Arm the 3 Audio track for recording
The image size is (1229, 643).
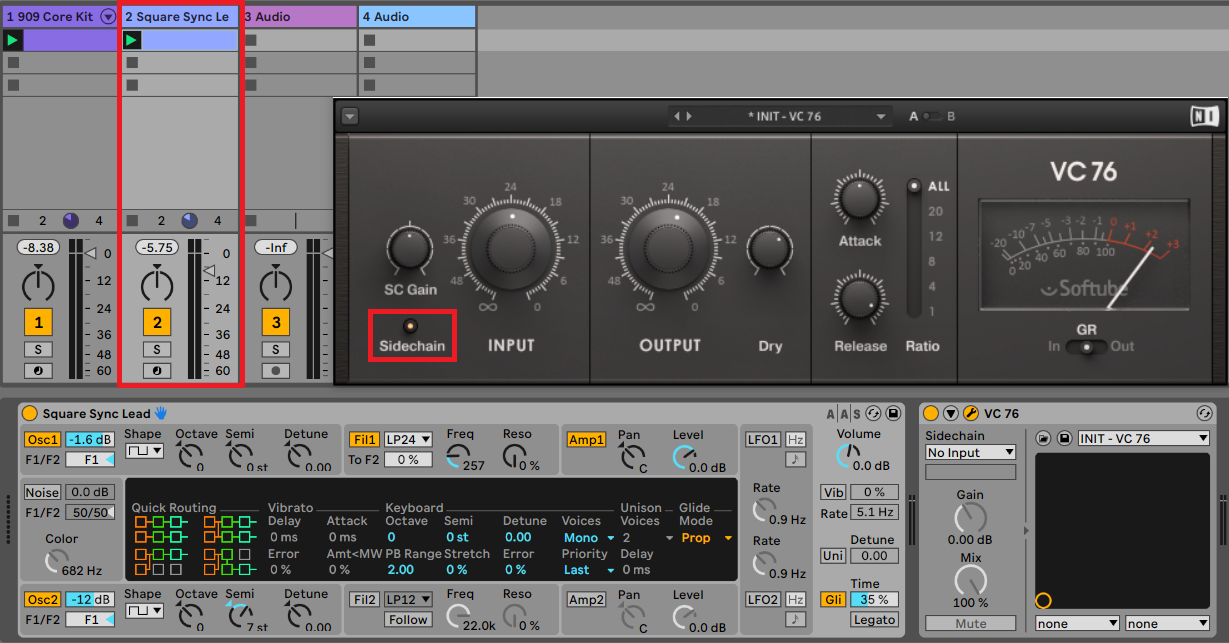[x=276, y=371]
